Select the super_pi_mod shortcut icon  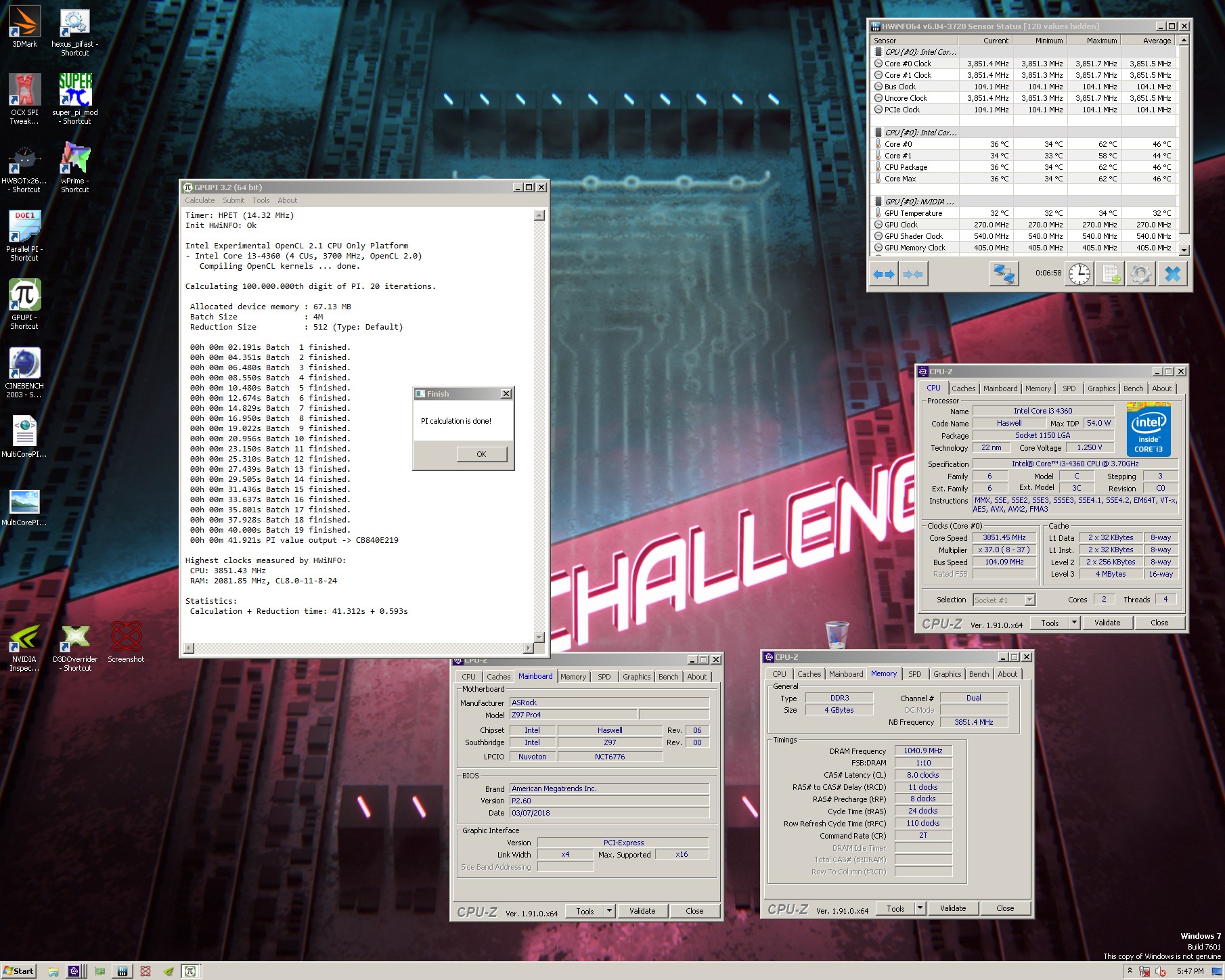[x=74, y=99]
